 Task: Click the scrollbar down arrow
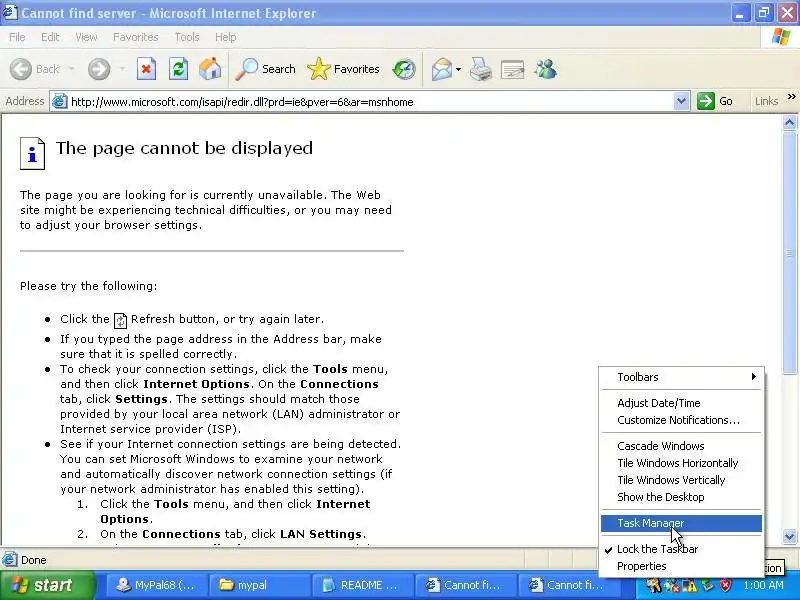789,537
